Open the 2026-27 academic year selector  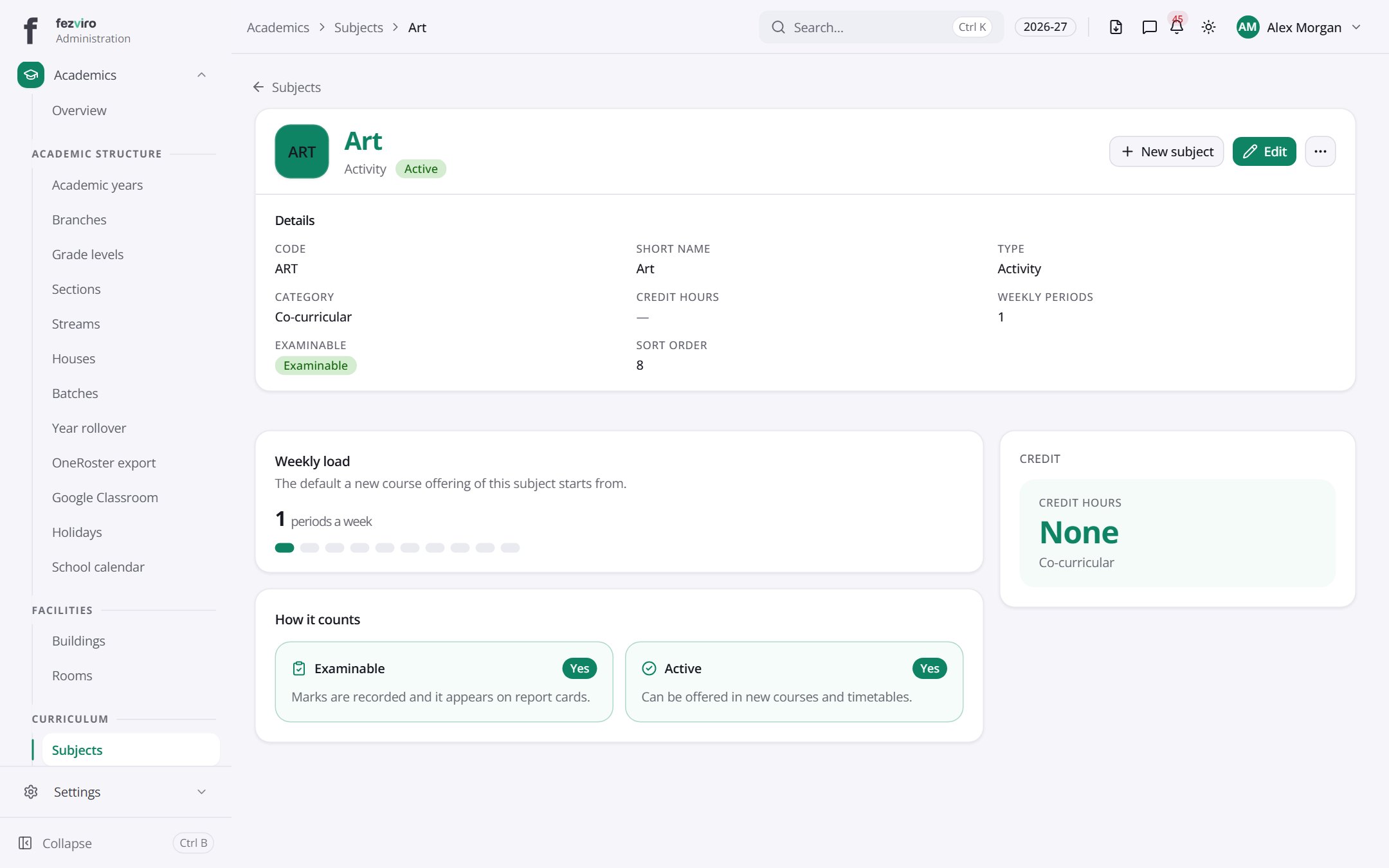click(x=1045, y=27)
